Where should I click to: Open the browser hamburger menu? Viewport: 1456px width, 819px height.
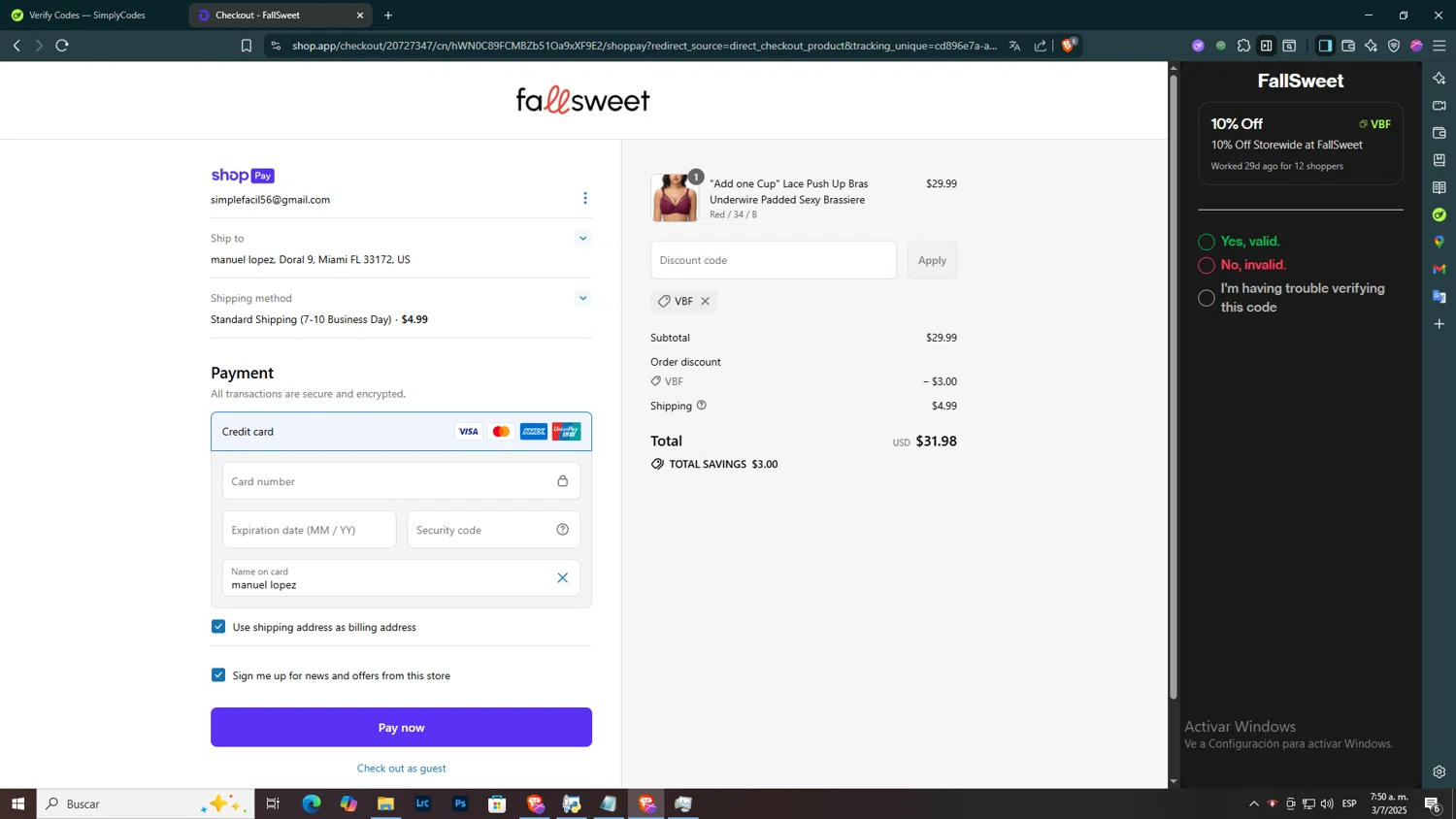1439,46
